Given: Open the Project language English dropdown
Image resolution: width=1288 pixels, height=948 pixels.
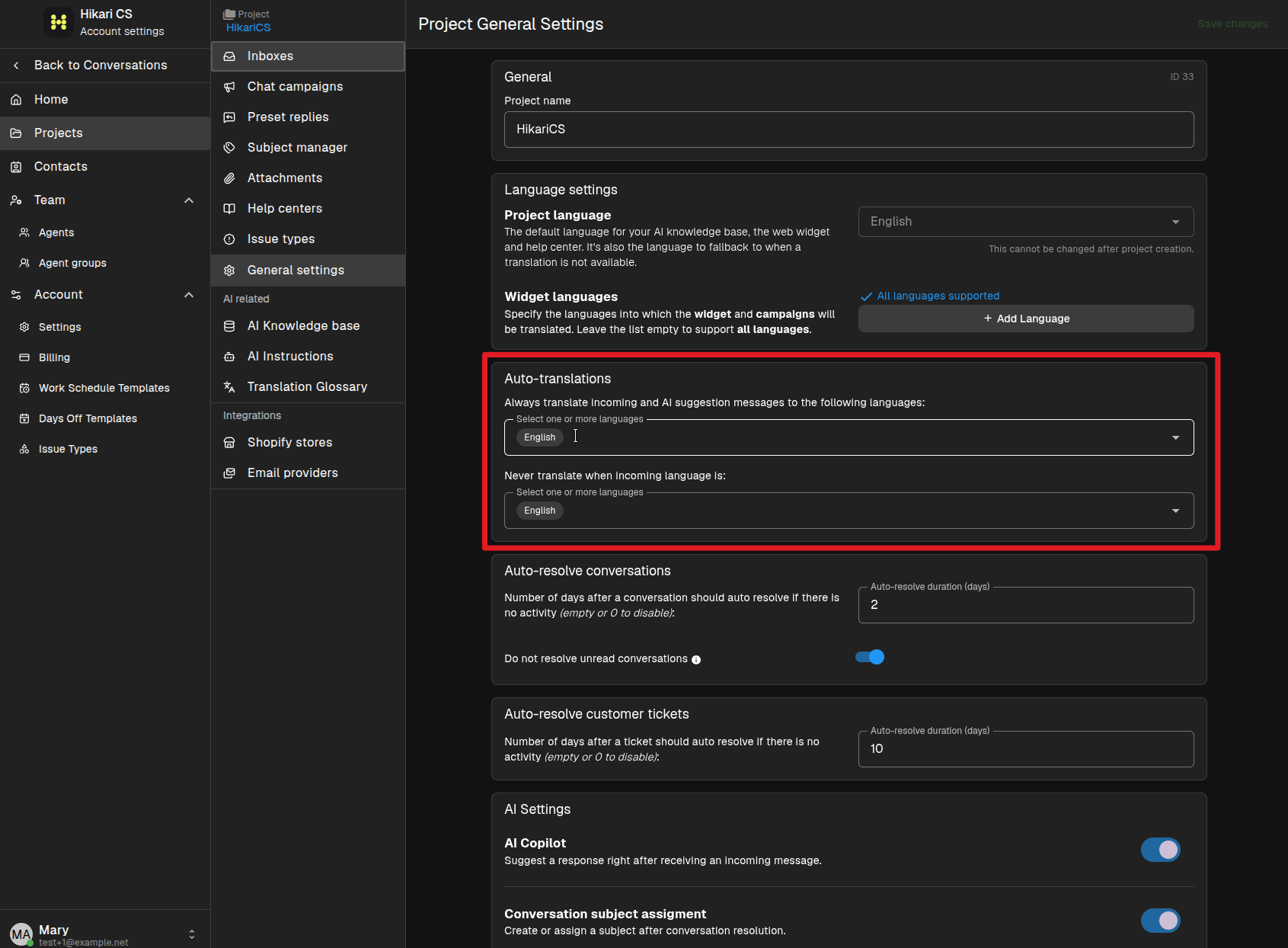Looking at the screenshot, I should (x=1026, y=222).
